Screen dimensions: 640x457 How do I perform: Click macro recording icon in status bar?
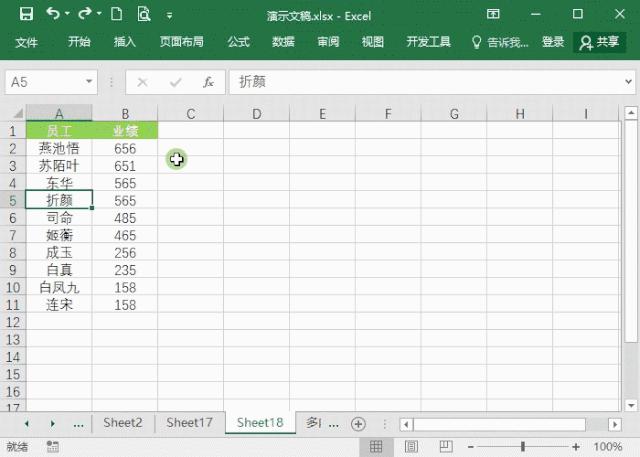pos(52,446)
